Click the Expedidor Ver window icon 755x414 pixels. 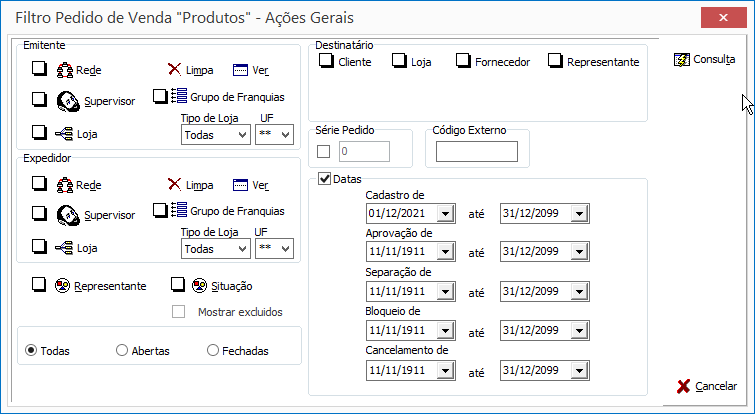pyautogui.click(x=240, y=185)
